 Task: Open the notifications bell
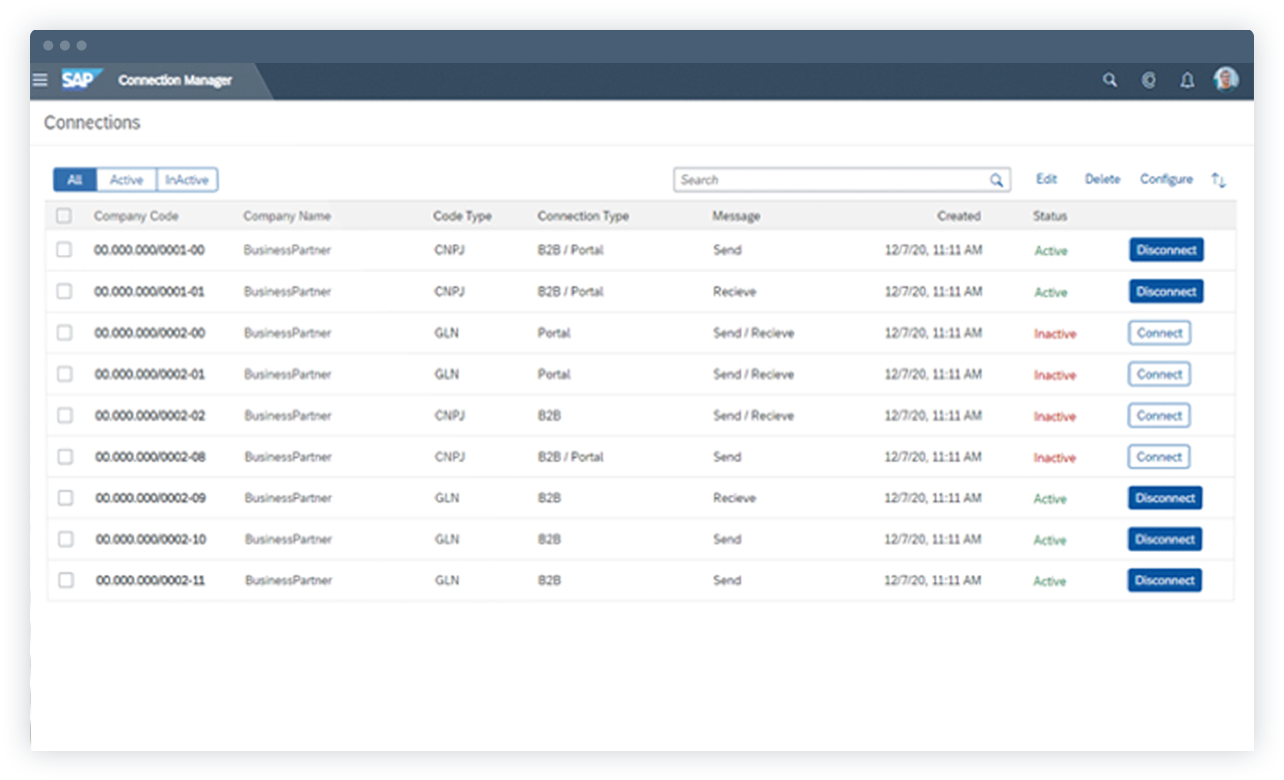(1187, 80)
